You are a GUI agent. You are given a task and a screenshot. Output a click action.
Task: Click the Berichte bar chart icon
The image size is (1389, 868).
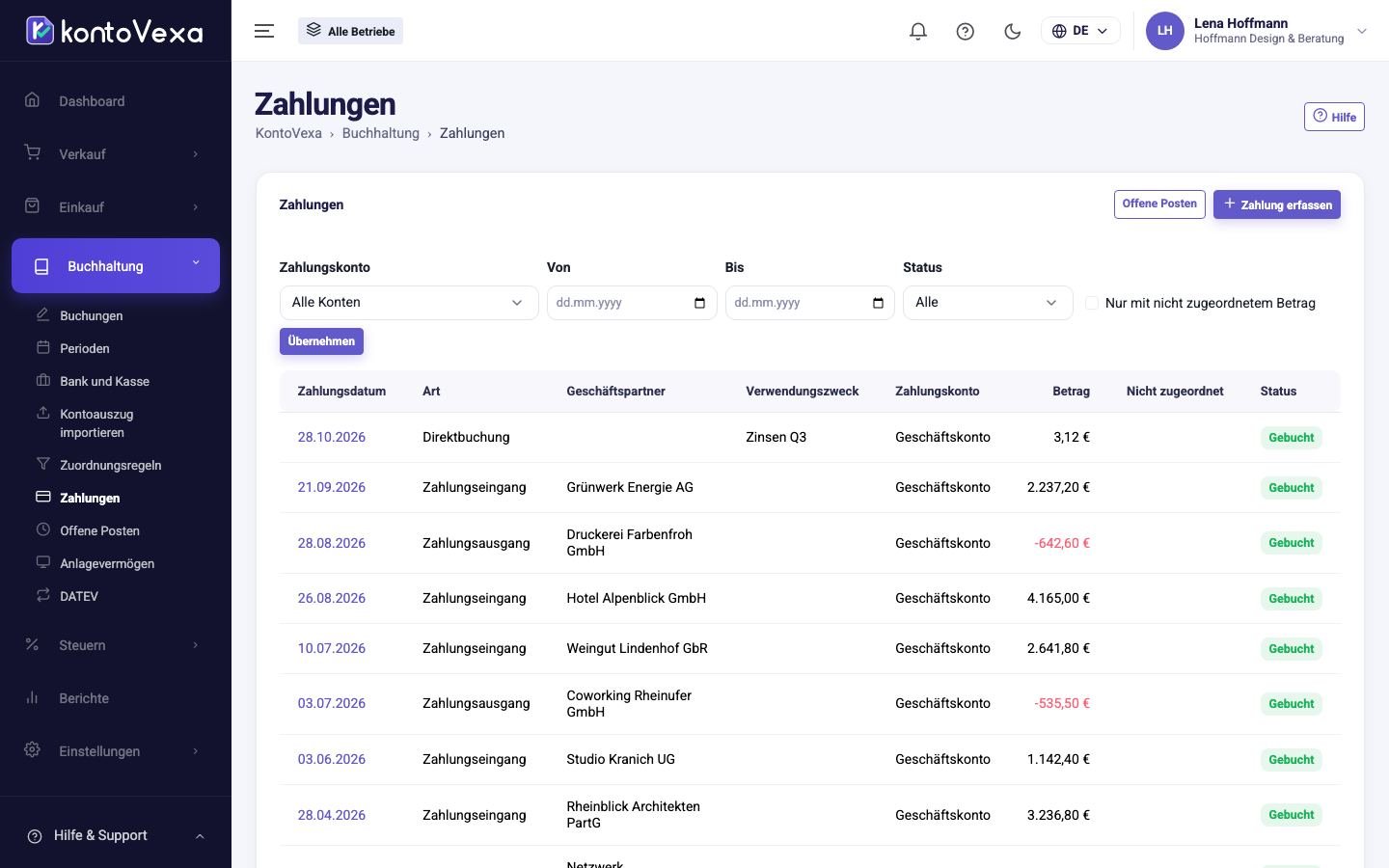point(33,697)
